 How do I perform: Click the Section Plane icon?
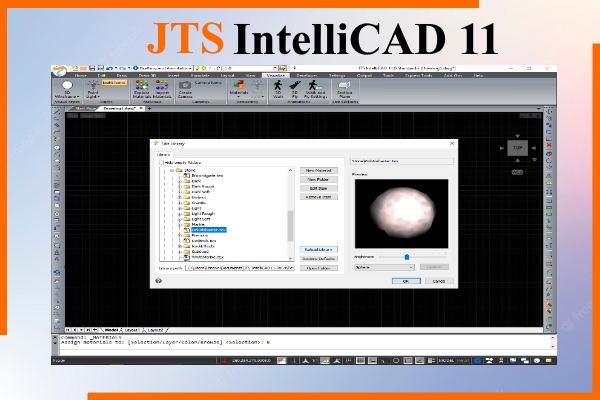tap(344, 85)
